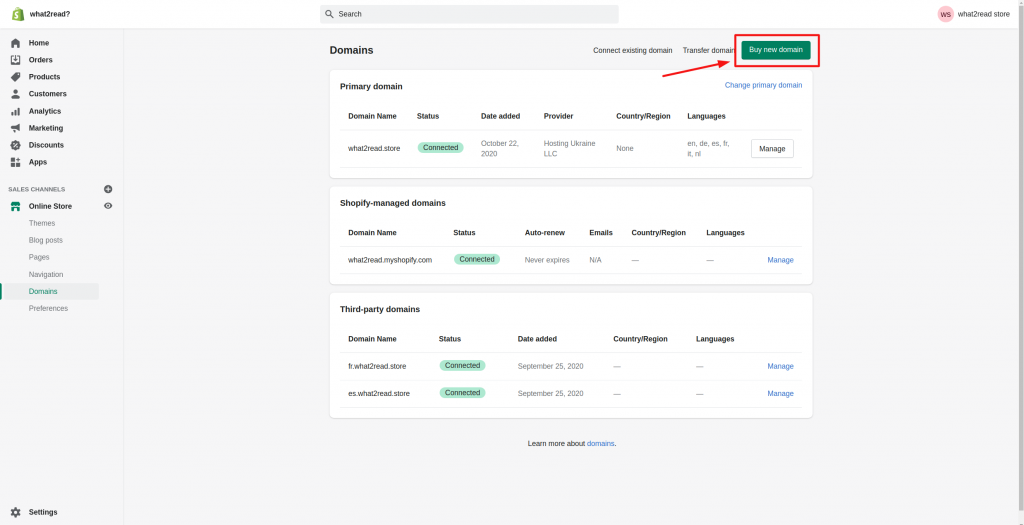Open Discounts badge icon
1024x525 pixels.
tap(16, 145)
